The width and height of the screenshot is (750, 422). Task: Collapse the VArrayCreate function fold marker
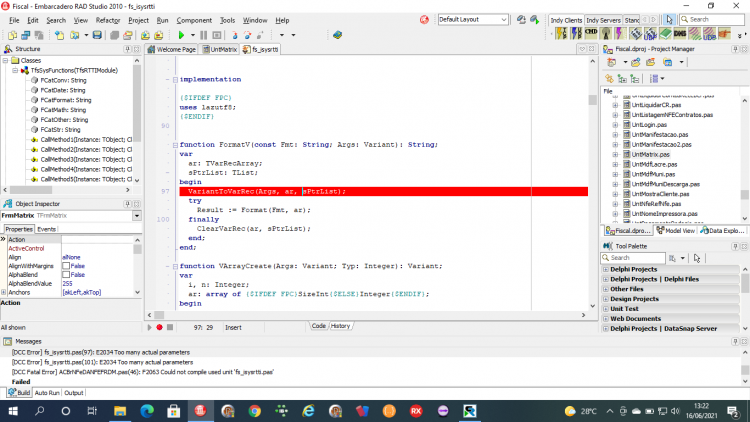pyautogui.click(x=175, y=266)
